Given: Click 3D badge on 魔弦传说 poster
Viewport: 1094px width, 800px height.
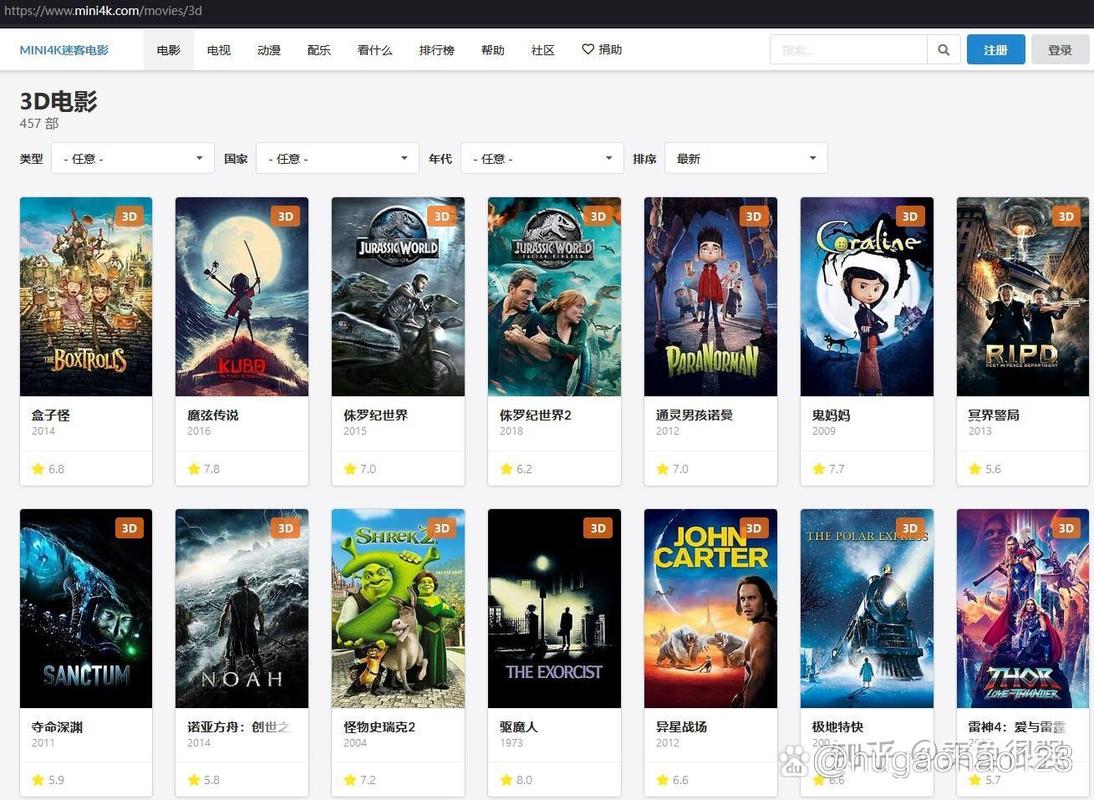Looking at the screenshot, I should [x=285, y=216].
